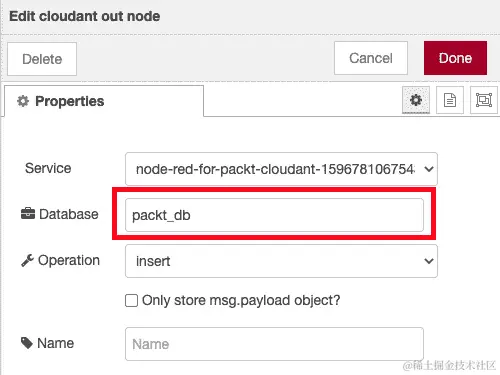Click the 'Only store msg.payload object?' label

click(241, 300)
